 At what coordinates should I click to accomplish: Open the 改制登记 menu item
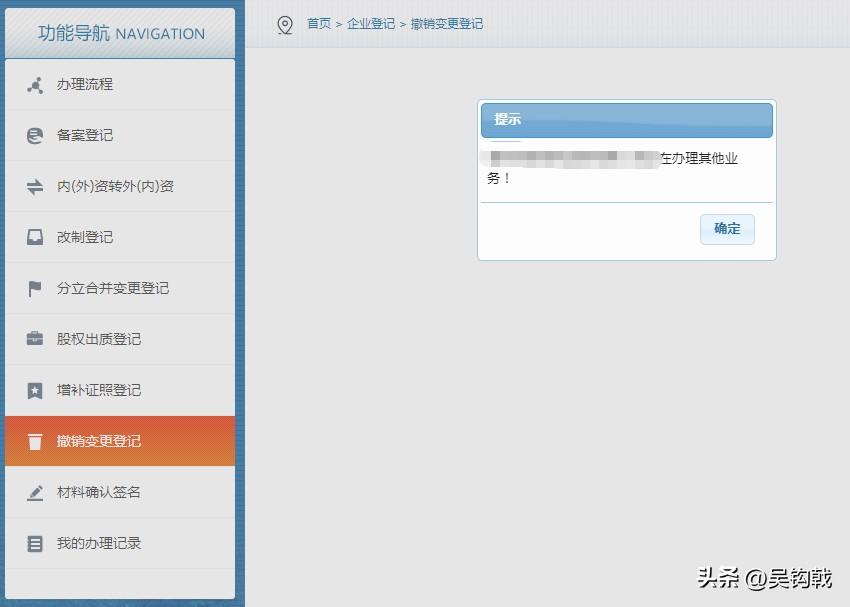click(120, 237)
